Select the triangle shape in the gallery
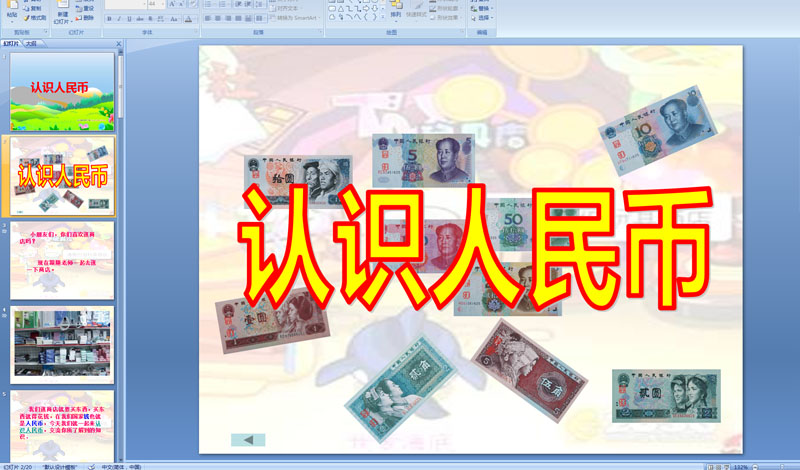The height and width of the screenshot is (470, 800). click(x=341, y=9)
